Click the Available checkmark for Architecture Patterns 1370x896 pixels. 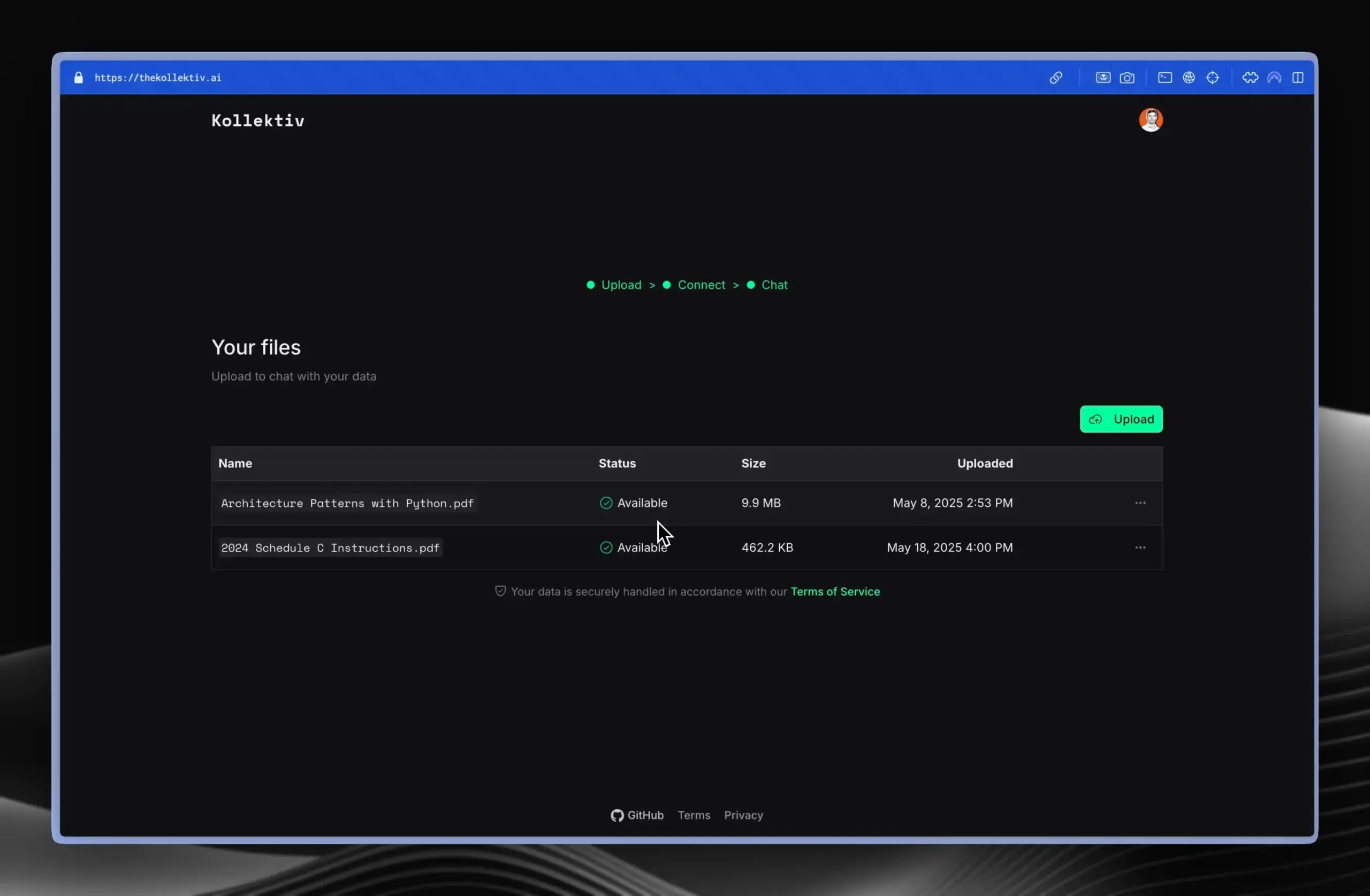(x=606, y=503)
